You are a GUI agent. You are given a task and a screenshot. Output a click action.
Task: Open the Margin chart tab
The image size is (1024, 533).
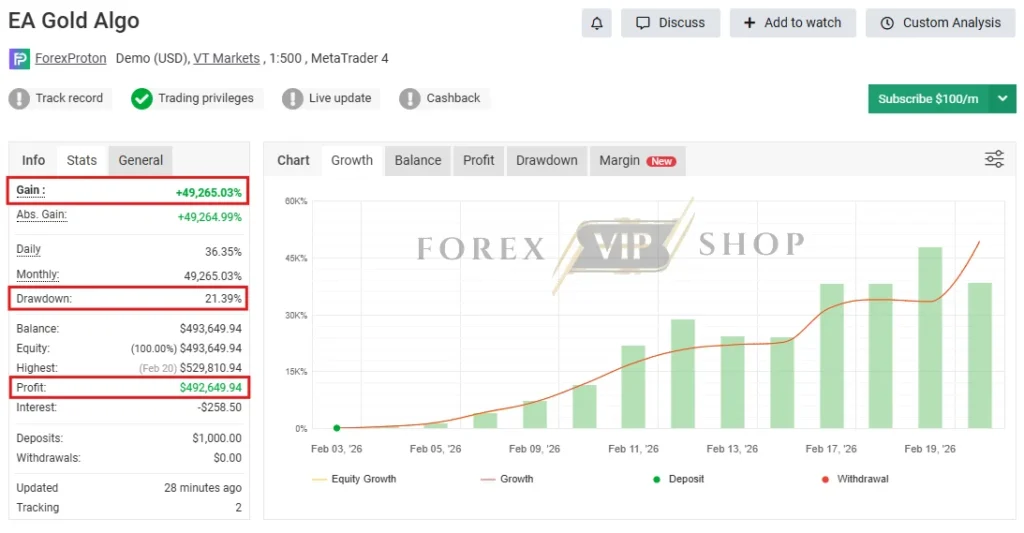(x=637, y=160)
